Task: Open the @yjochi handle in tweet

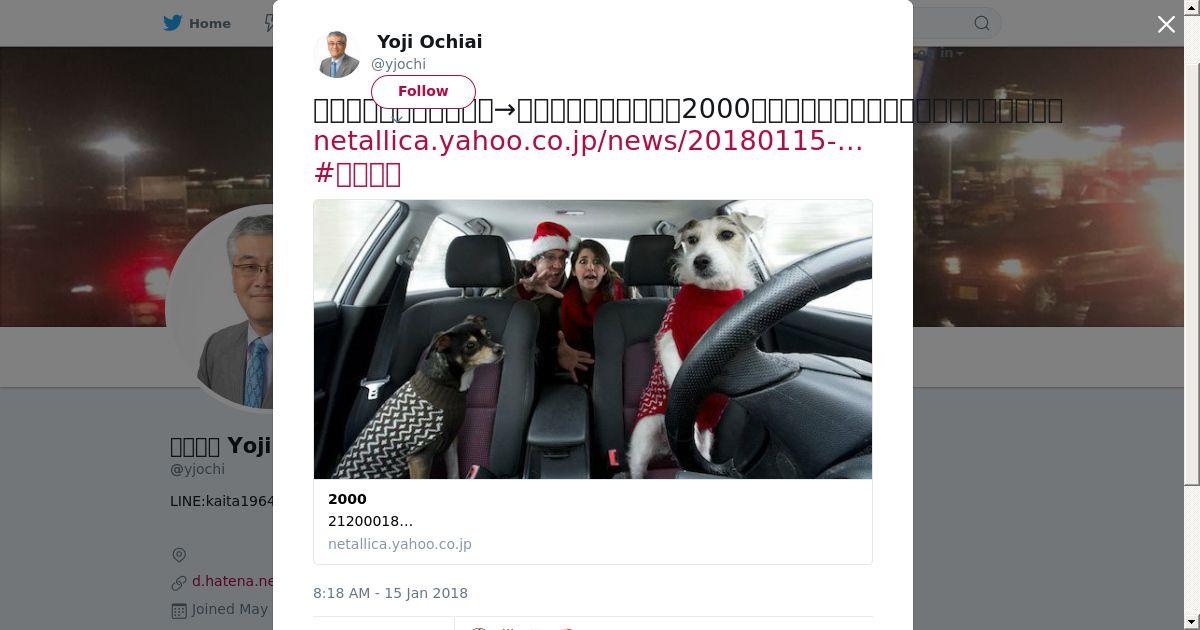Action: pyautogui.click(x=398, y=64)
